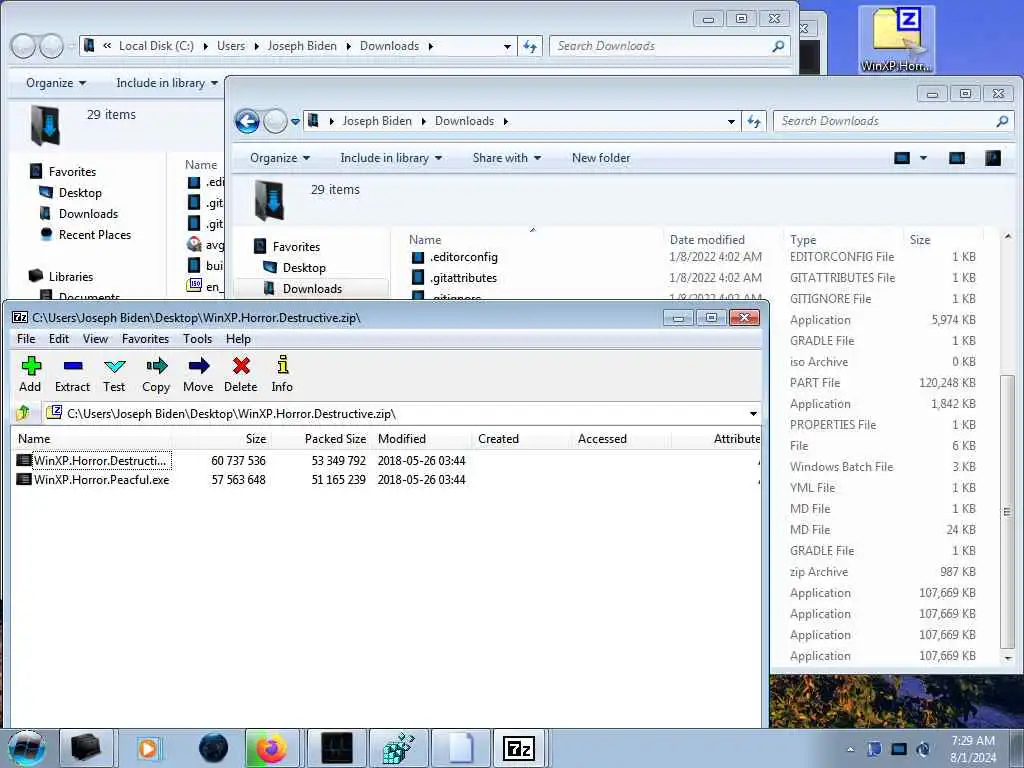
Task: Open the Favorites menu in 7-Zip
Action: [x=145, y=338]
